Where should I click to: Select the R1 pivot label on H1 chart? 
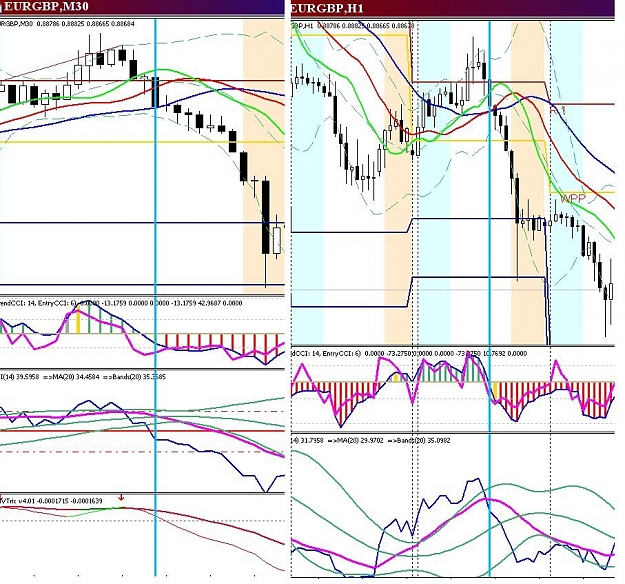[558, 110]
